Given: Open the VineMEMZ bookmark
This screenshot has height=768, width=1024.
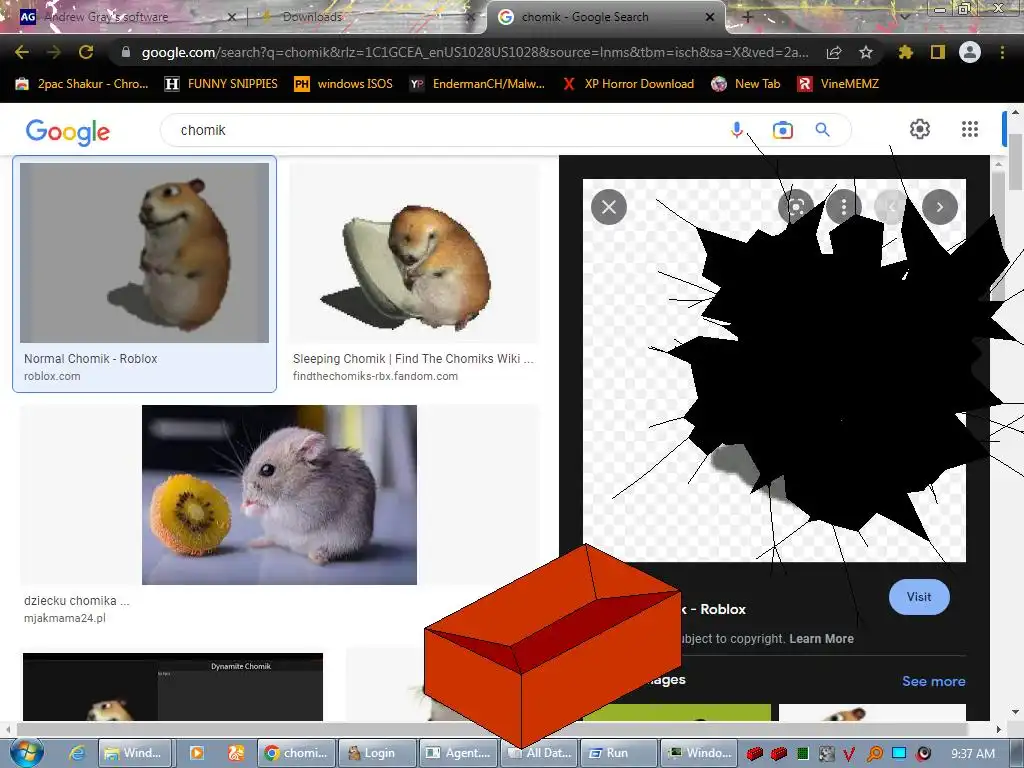Looking at the screenshot, I should pyautogui.click(x=839, y=84).
